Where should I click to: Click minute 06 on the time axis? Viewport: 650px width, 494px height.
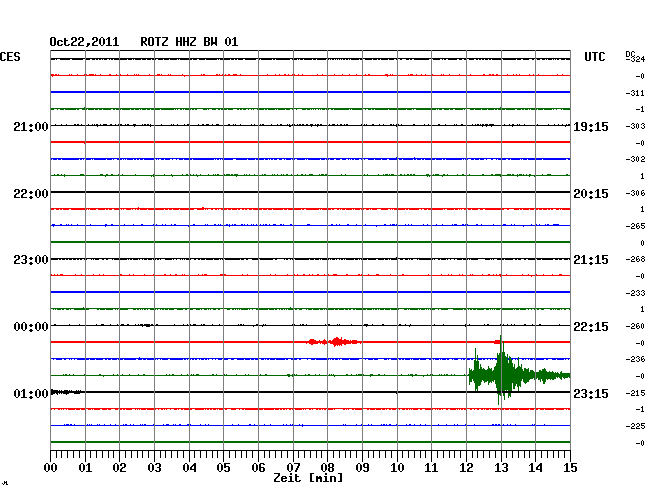click(x=258, y=467)
